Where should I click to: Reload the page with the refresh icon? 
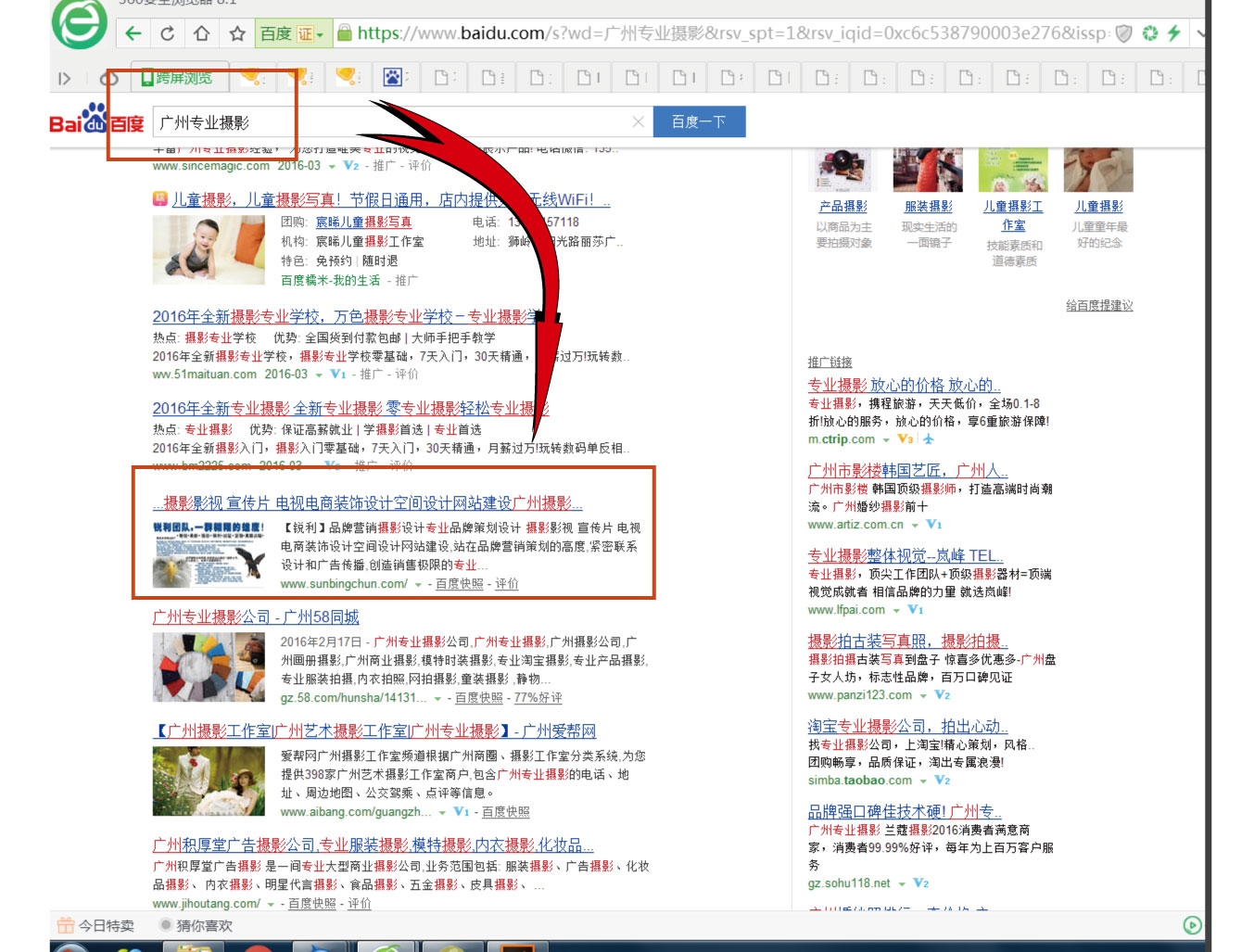(x=168, y=33)
